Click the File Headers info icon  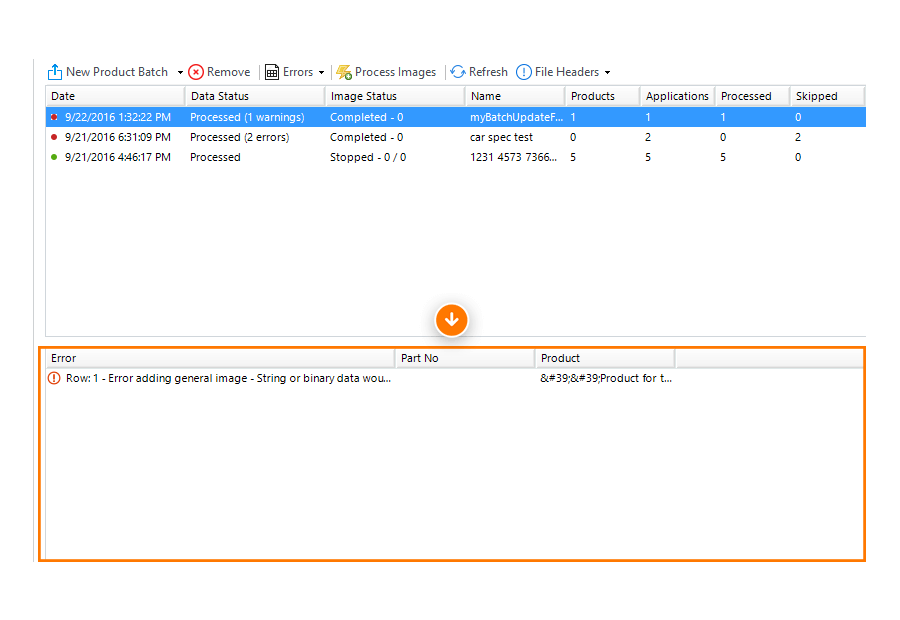(524, 72)
